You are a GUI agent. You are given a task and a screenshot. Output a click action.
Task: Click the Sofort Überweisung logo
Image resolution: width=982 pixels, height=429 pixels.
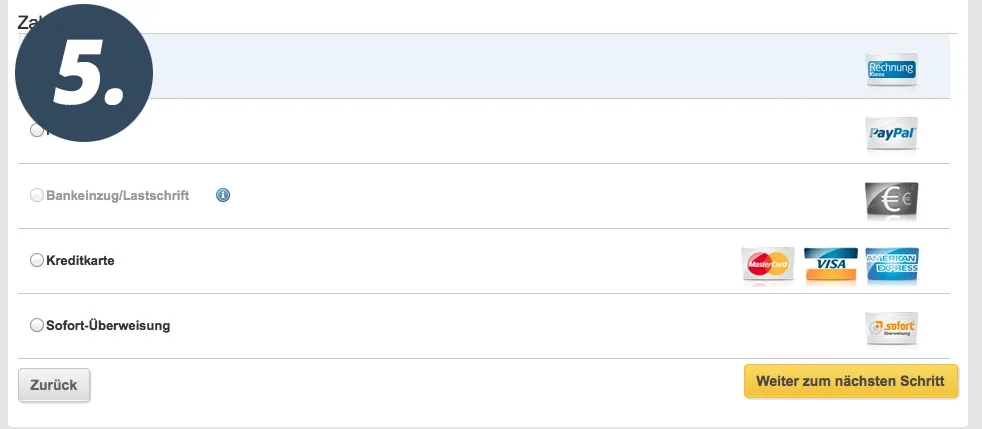point(891,328)
